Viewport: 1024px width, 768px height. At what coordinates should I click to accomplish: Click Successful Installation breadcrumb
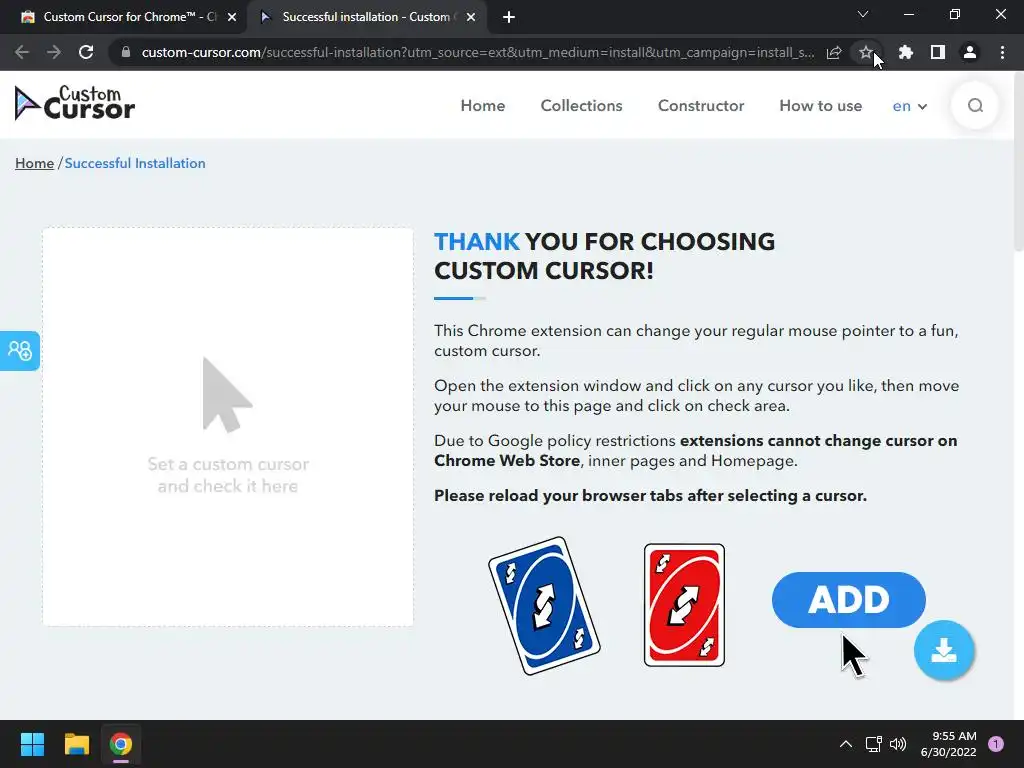click(135, 163)
